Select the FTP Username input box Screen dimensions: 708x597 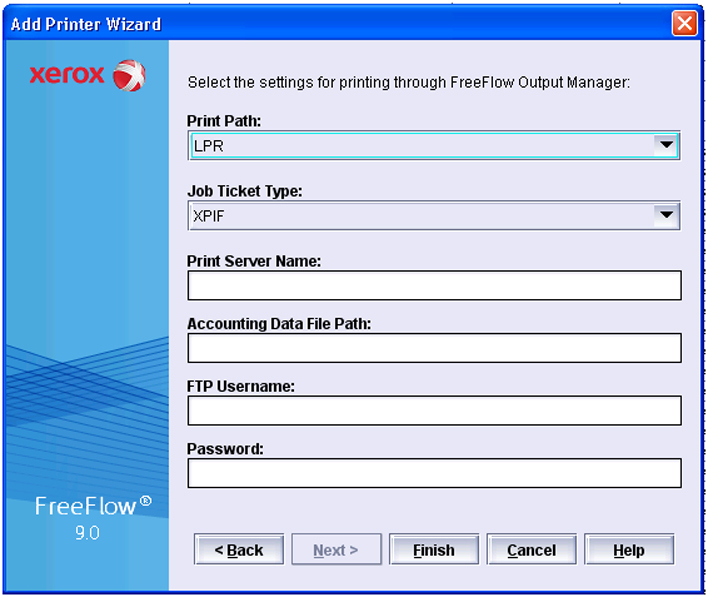point(434,410)
